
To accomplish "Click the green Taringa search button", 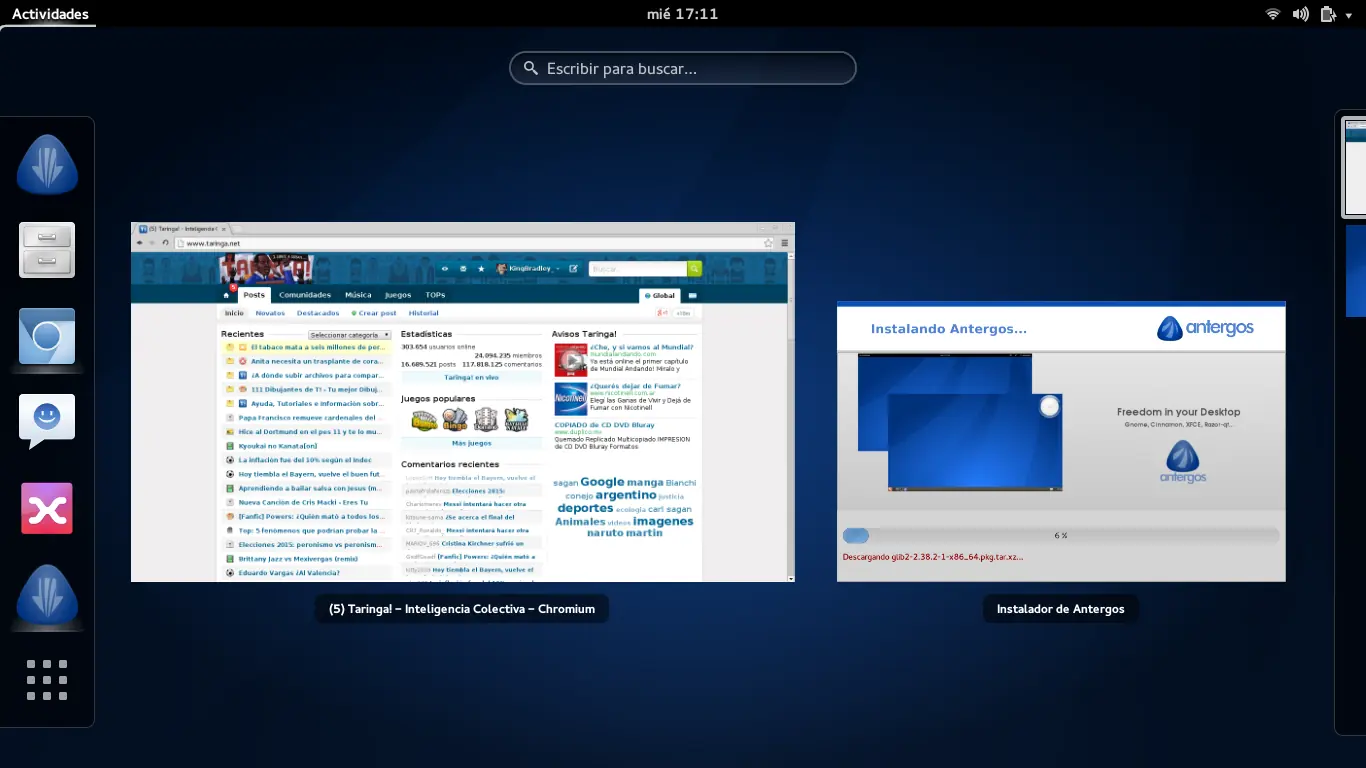I will tap(694, 268).
